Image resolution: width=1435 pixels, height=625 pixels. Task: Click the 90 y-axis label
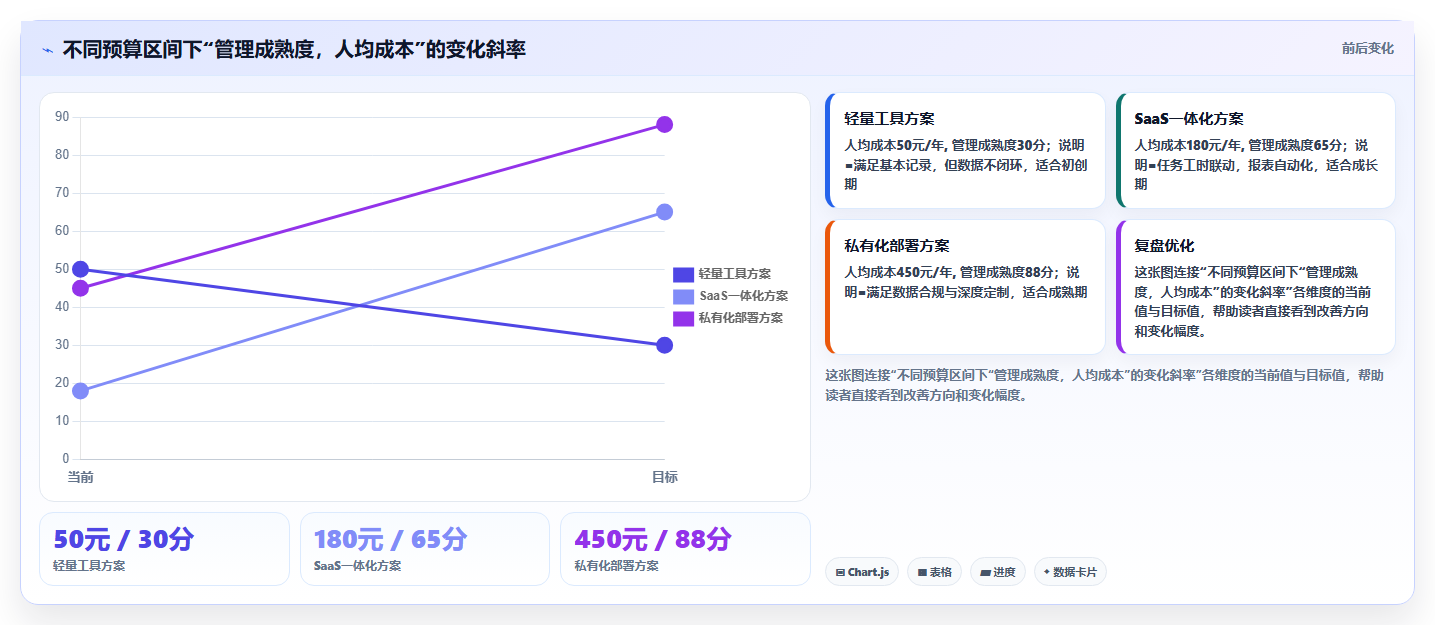coord(62,117)
